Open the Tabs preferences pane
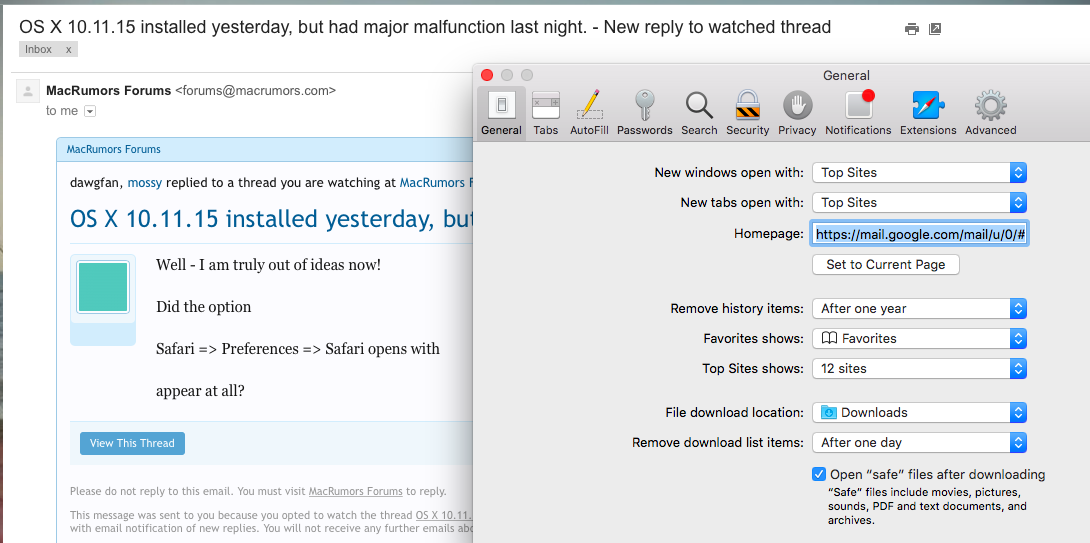This screenshot has height=543, width=1090. (546, 113)
